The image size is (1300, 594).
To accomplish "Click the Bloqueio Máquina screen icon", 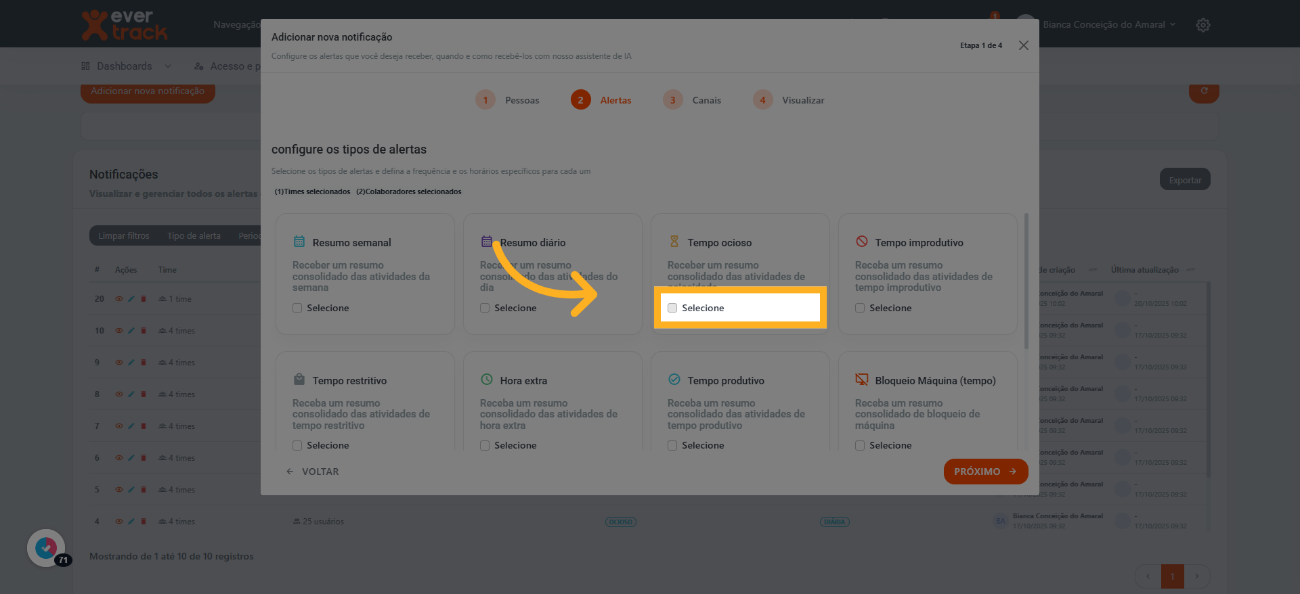I will (x=861, y=380).
